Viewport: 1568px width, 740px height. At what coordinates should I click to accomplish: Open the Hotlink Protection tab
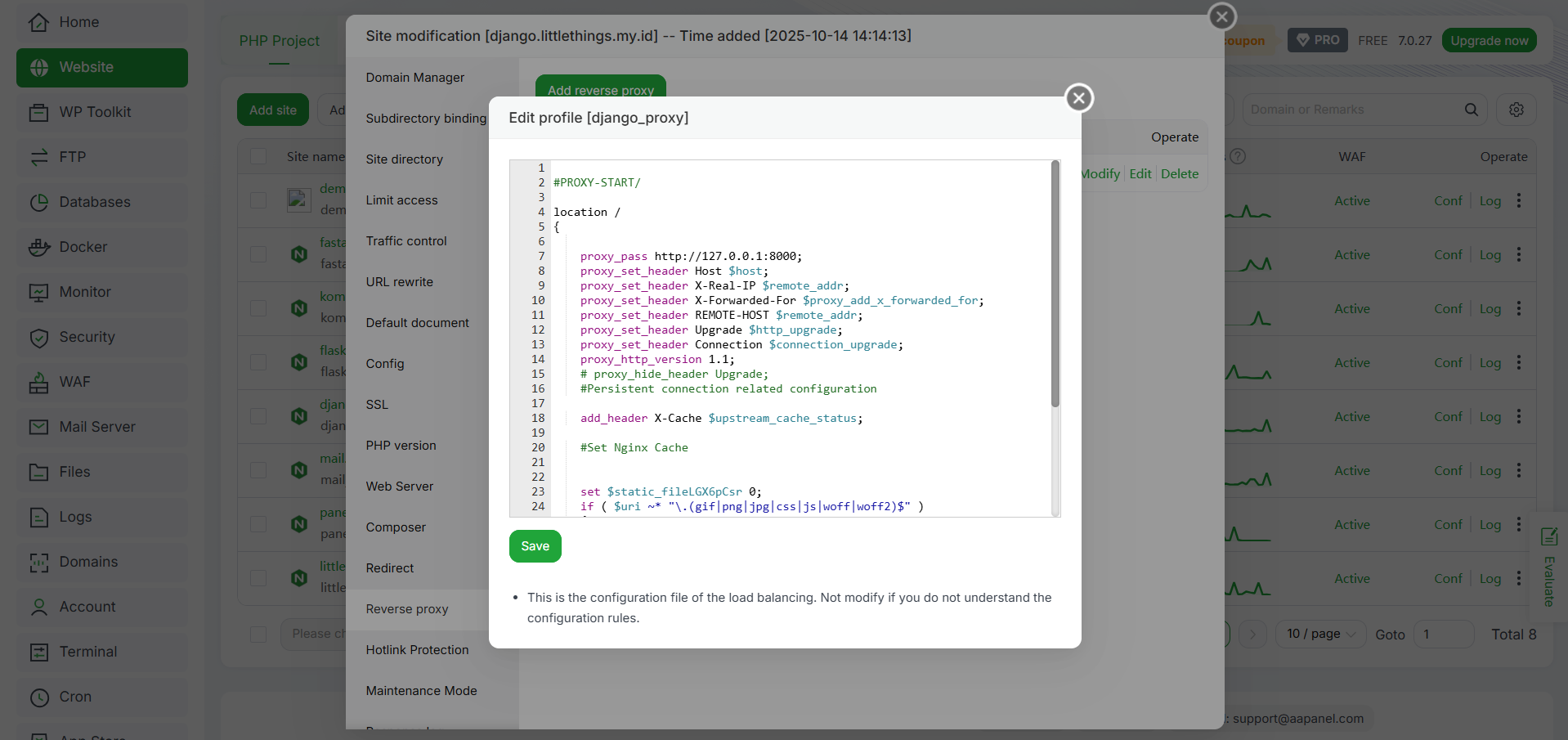click(417, 650)
